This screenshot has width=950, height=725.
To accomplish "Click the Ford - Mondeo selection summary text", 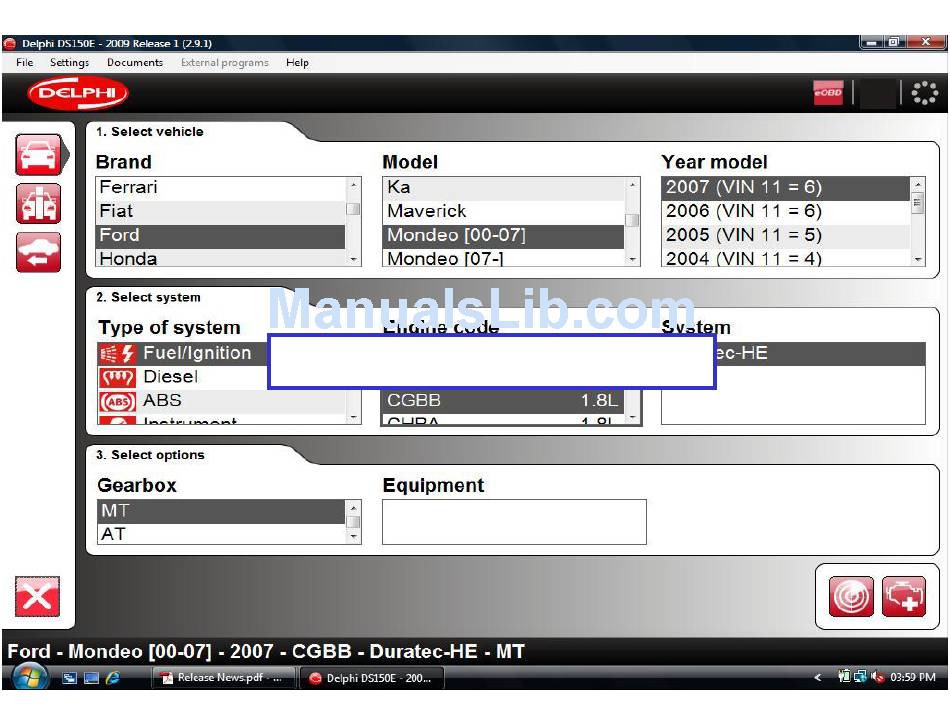I will (266, 652).
